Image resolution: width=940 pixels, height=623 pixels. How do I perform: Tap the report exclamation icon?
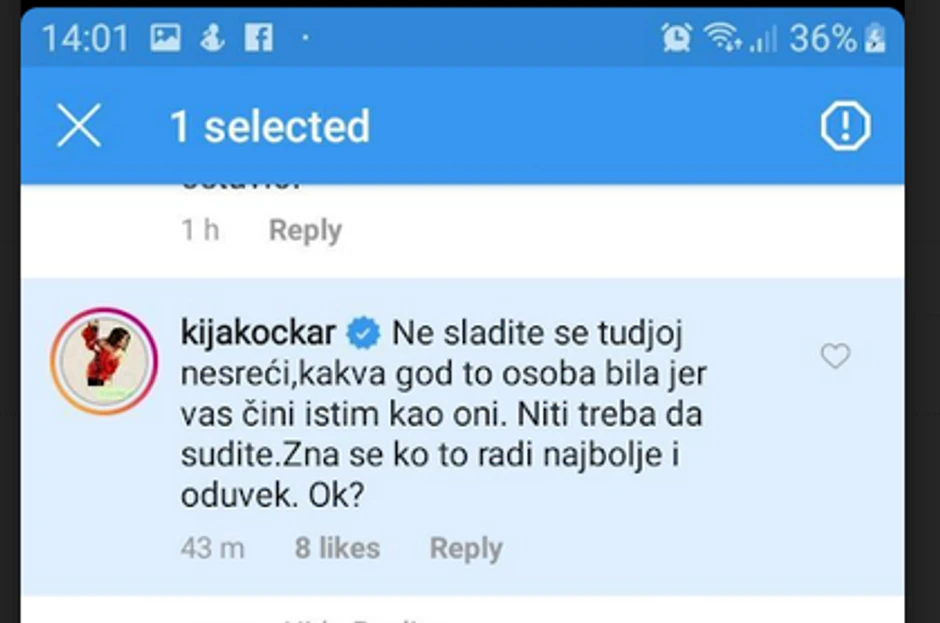(x=845, y=124)
